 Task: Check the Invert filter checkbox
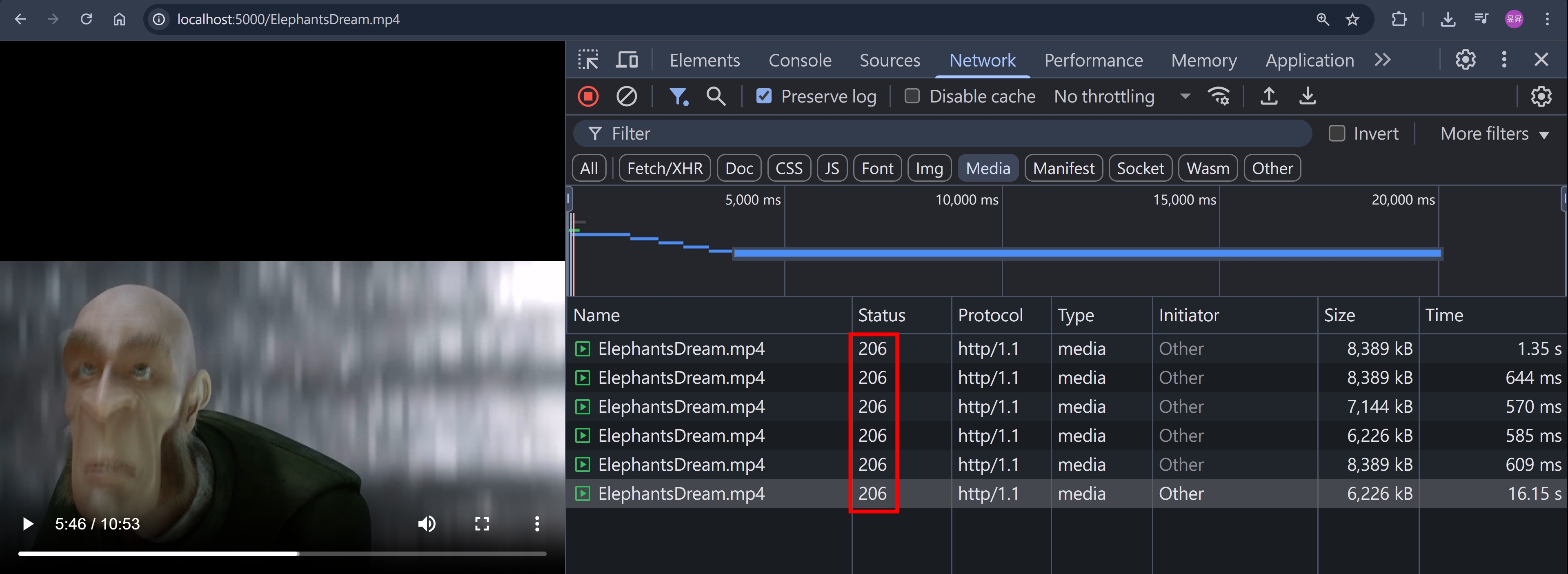tap(1337, 133)
